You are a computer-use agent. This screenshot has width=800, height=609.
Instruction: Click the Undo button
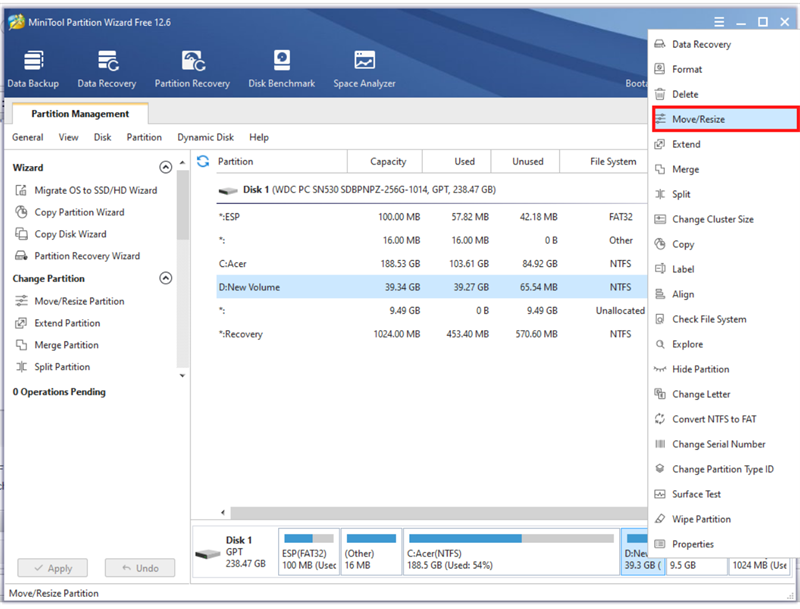click(140, 568)
